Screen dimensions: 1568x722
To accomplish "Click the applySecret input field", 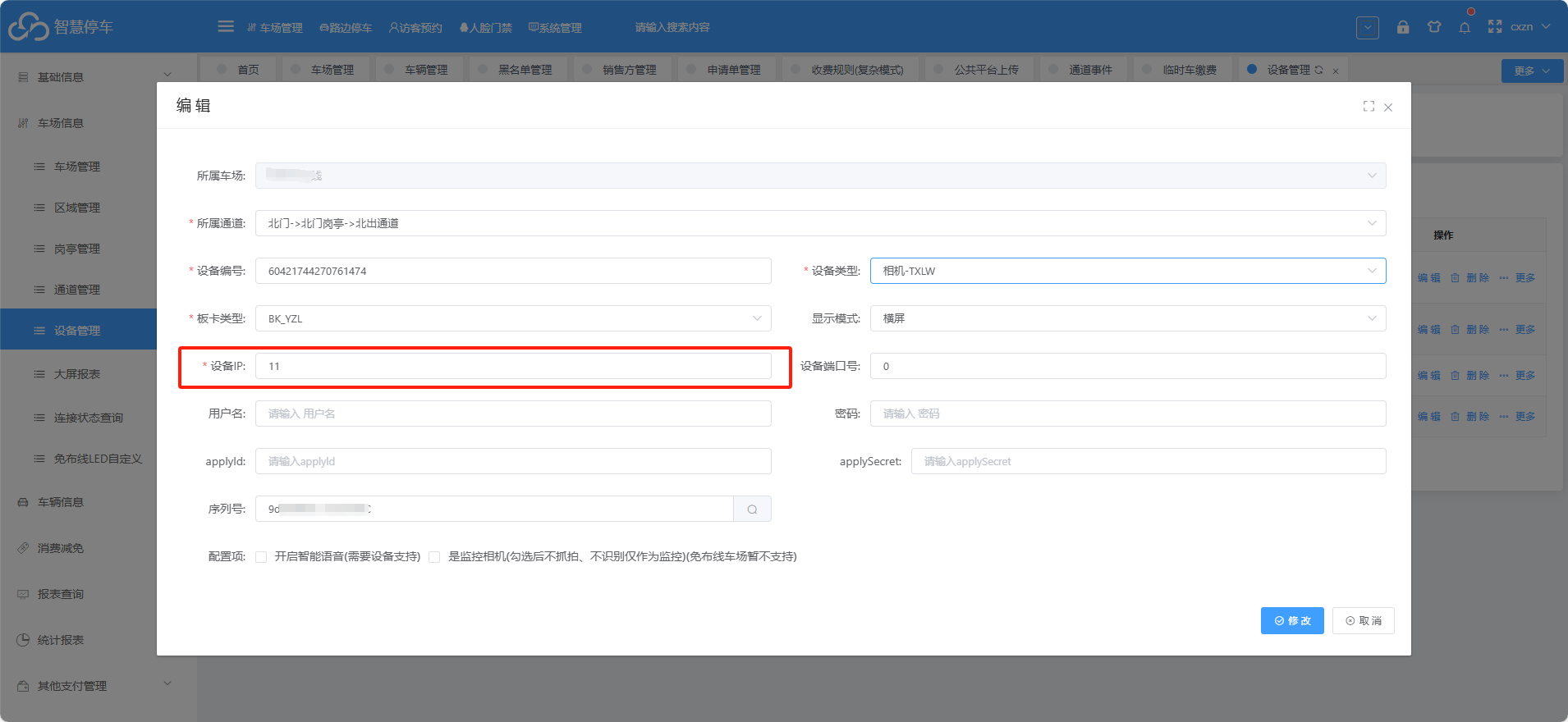I will coord(1148,461).
